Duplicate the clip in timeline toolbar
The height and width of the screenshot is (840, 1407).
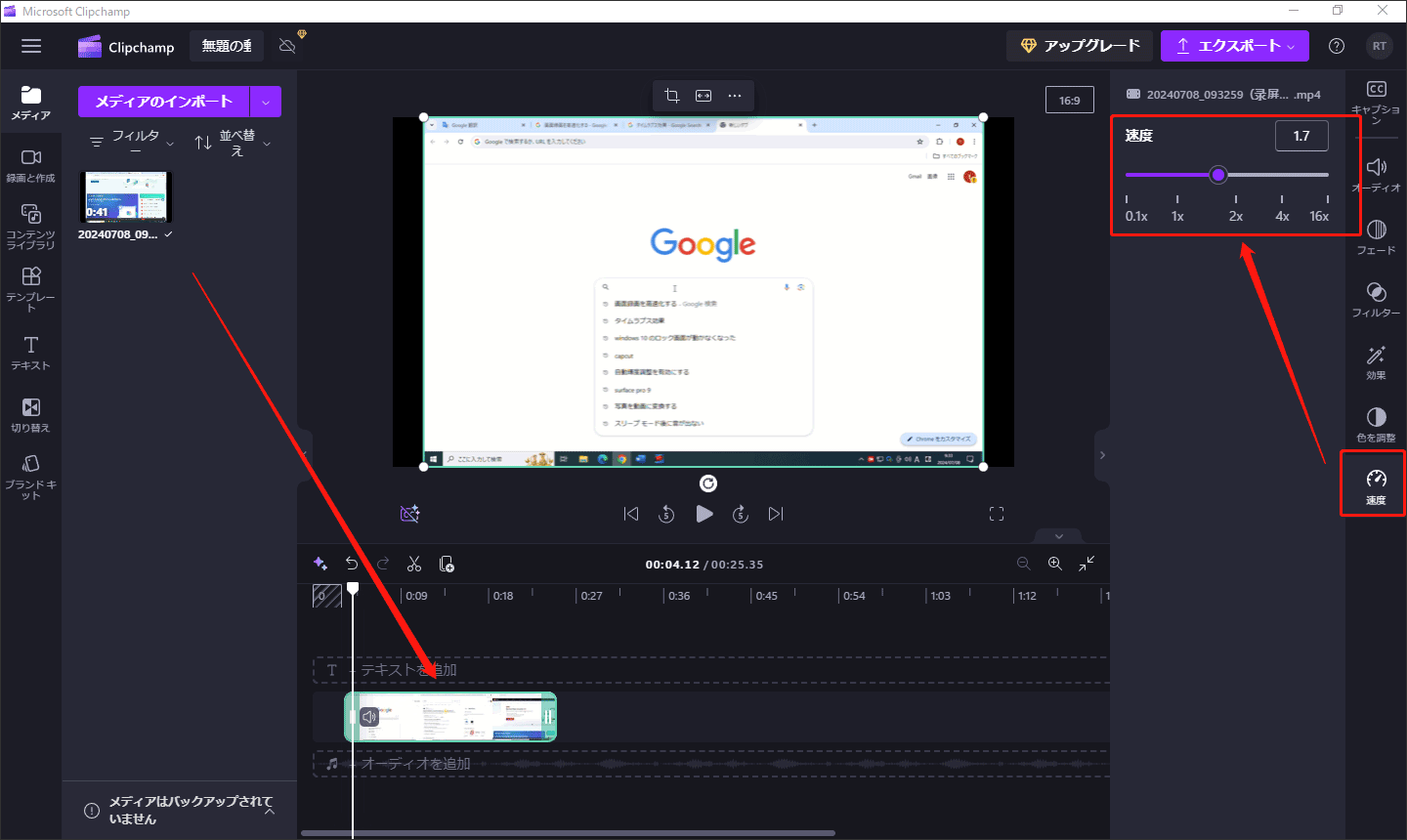tap(447, 564)
